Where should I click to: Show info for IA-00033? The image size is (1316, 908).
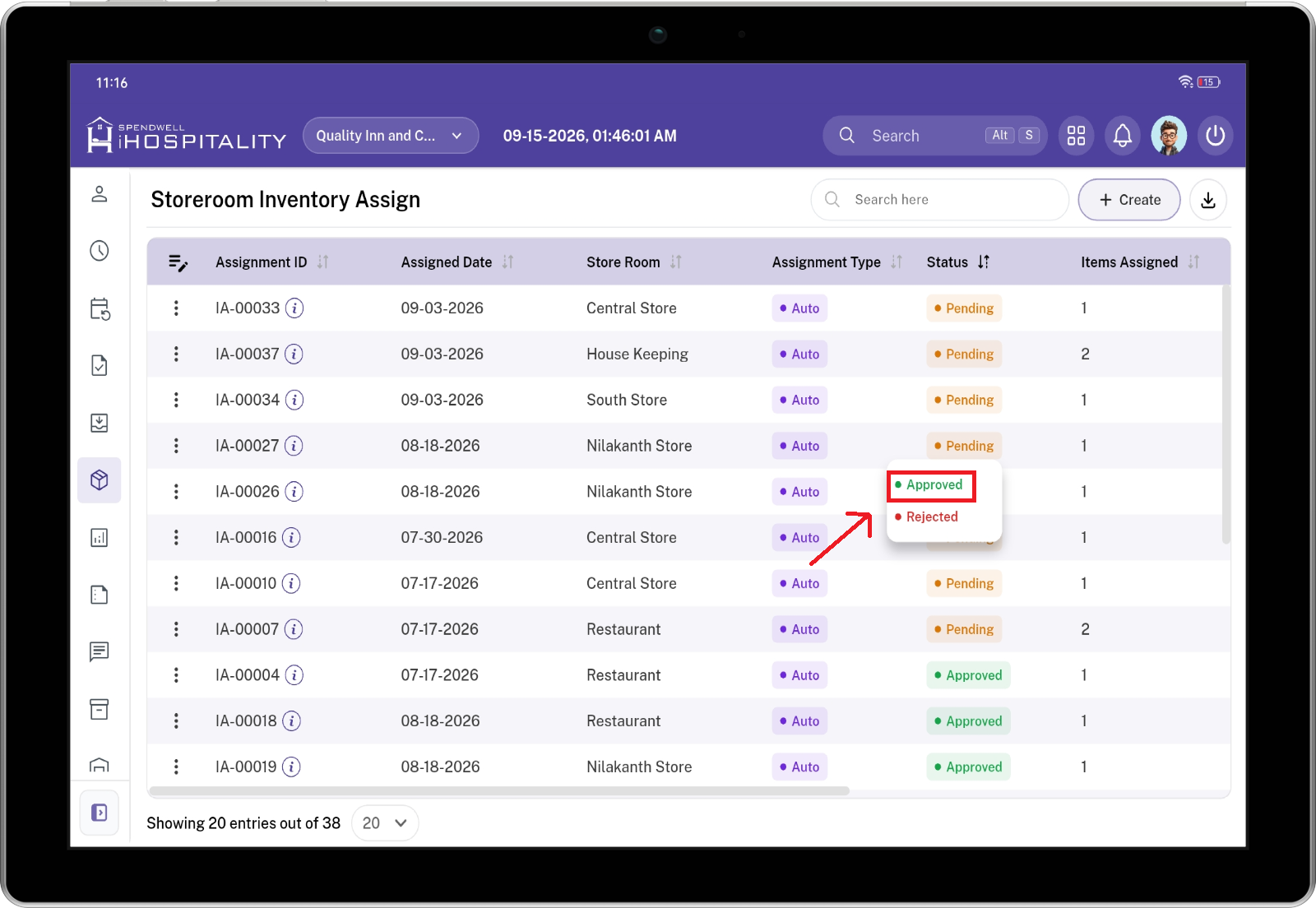(x=294, y=308)
